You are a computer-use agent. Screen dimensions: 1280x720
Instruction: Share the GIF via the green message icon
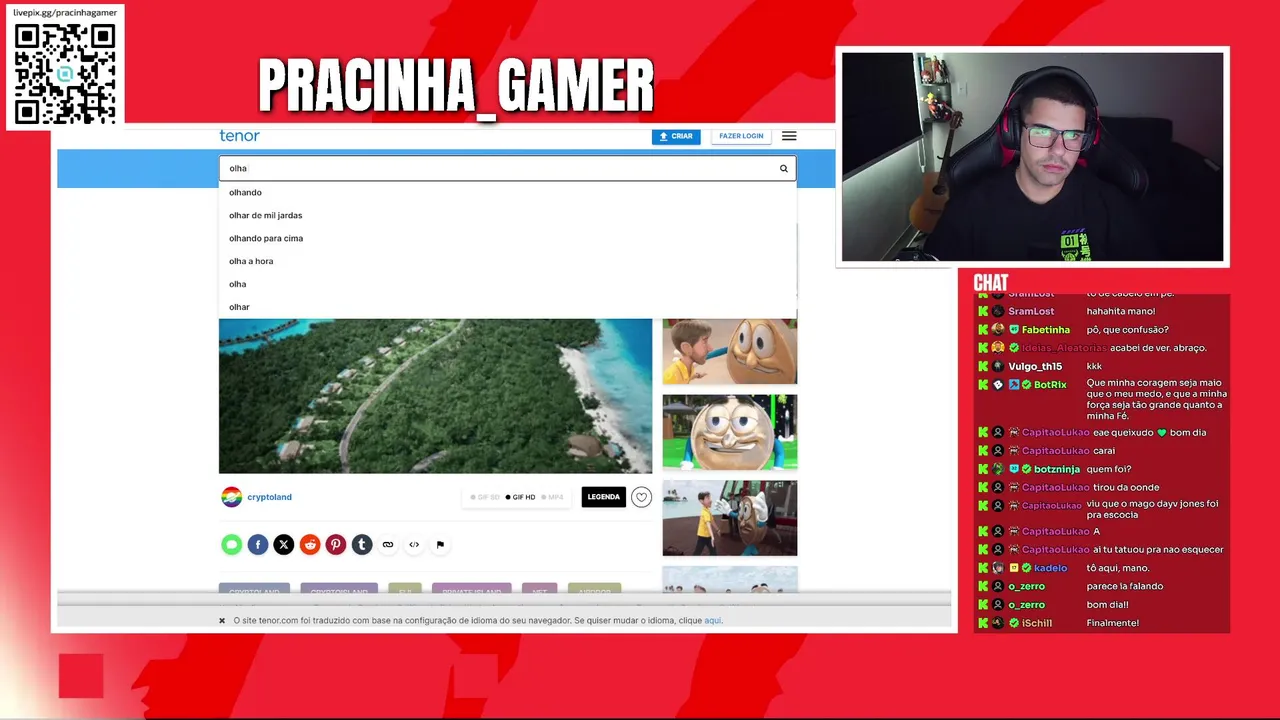point(231,545)
